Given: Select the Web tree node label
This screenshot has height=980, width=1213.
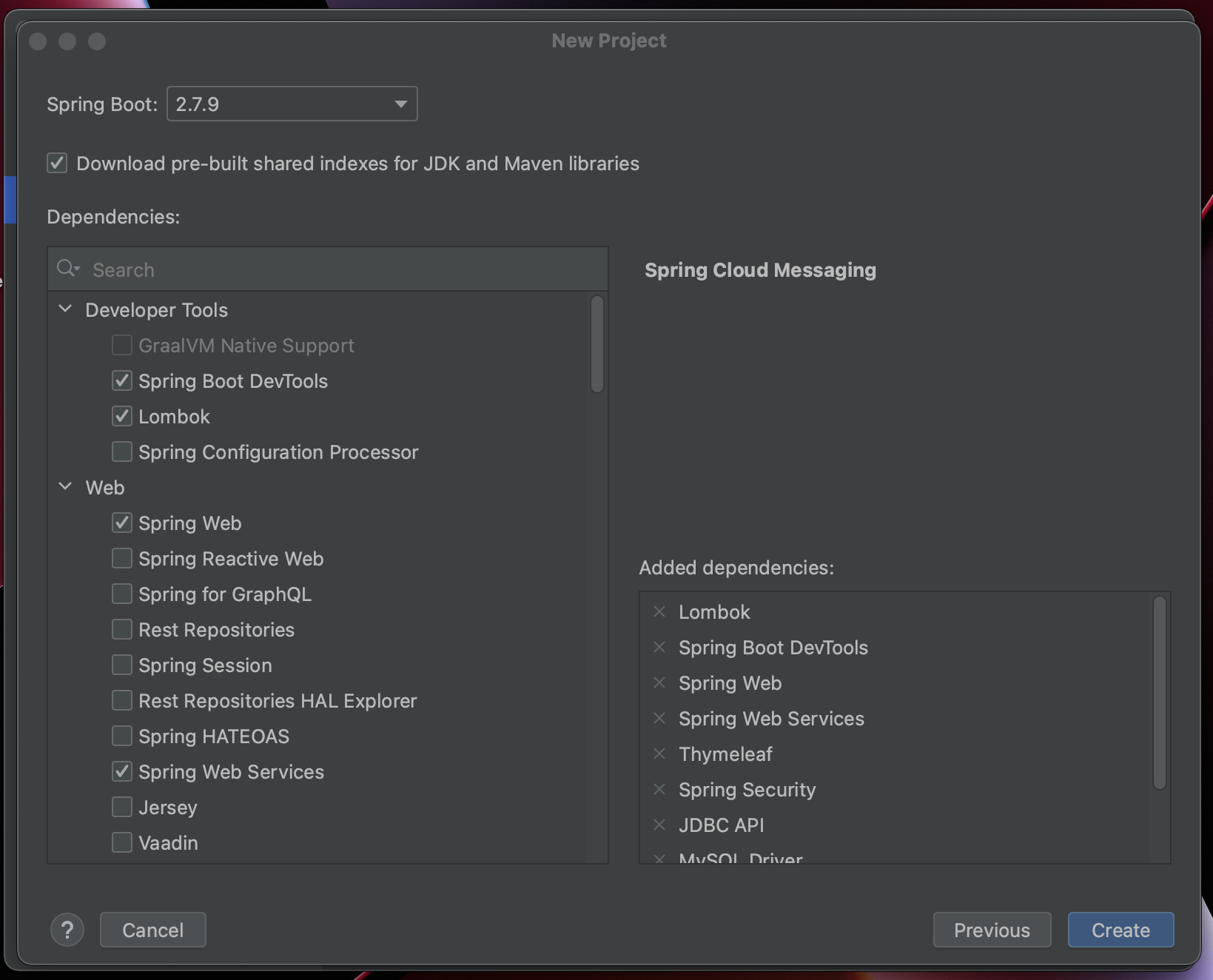Looking at the screenshot, I should [105, 487].
